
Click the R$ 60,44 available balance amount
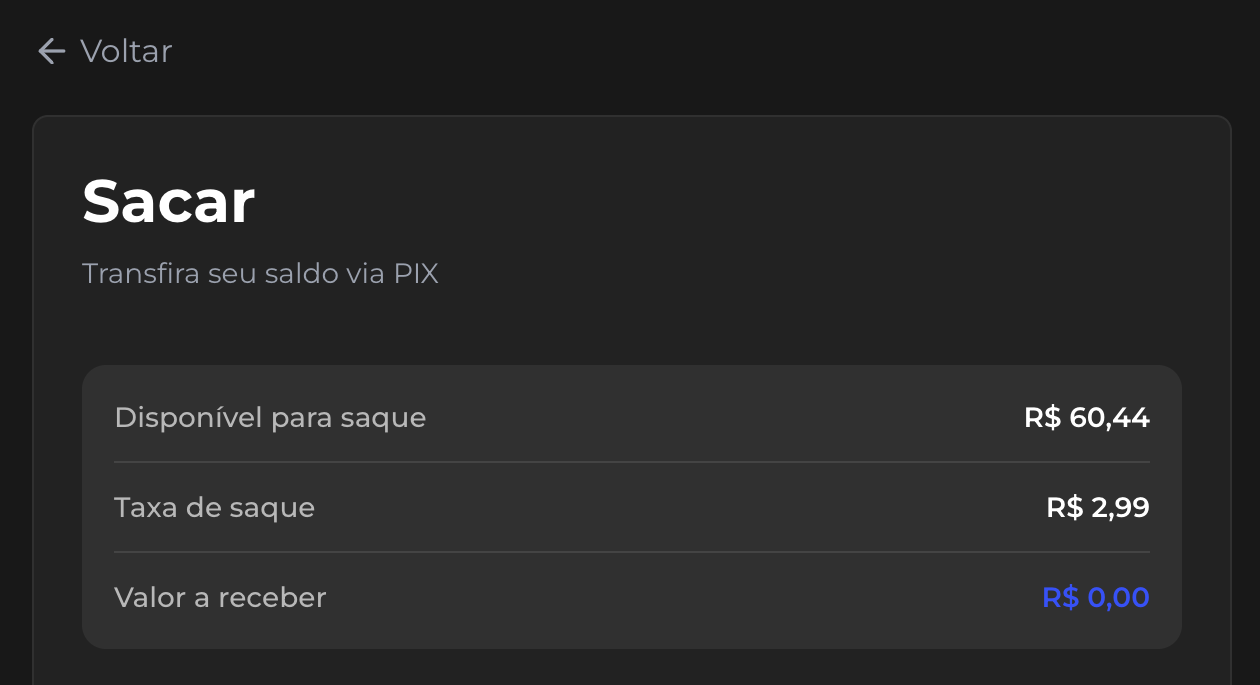point(1087,417)
